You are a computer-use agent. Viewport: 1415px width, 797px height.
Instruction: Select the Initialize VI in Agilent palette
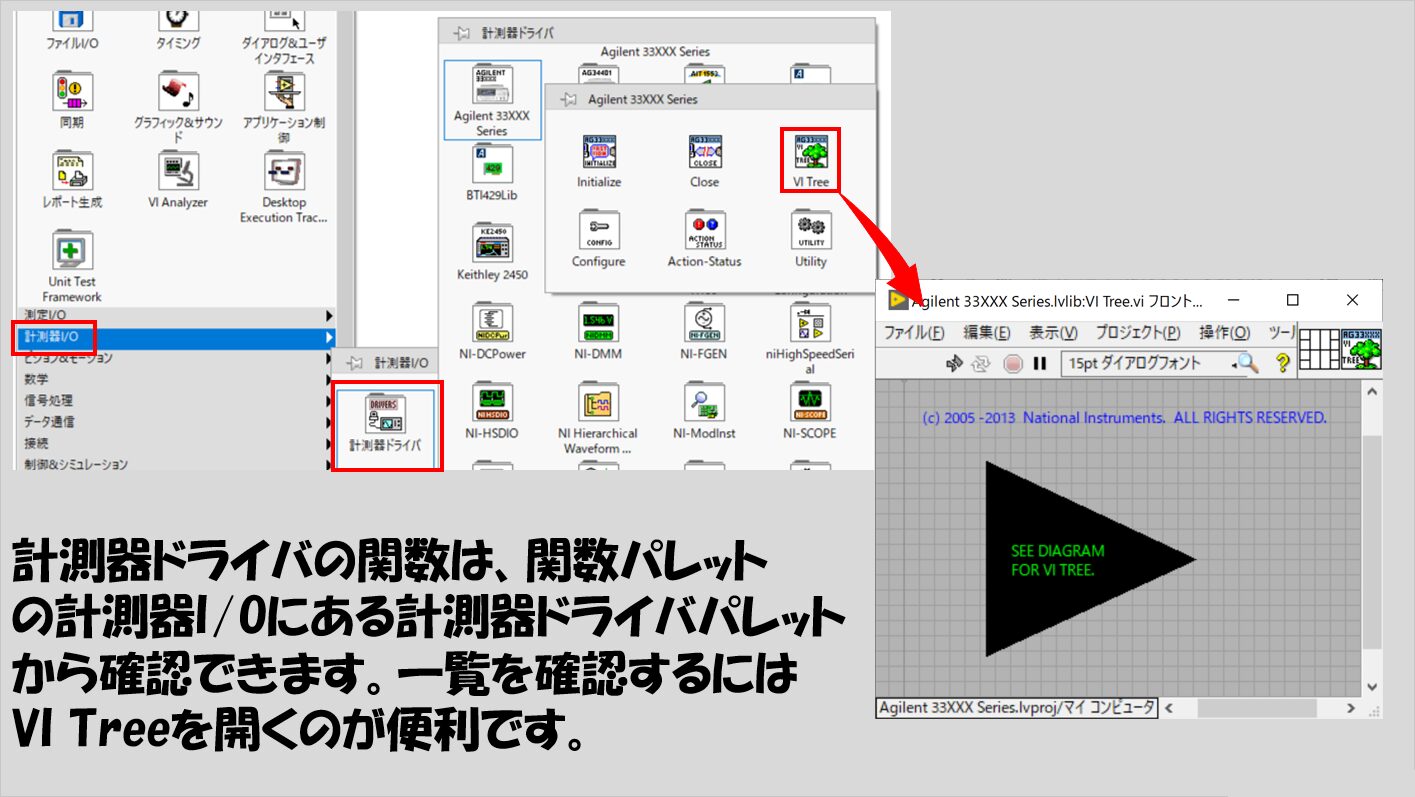(x=599, y=151)
